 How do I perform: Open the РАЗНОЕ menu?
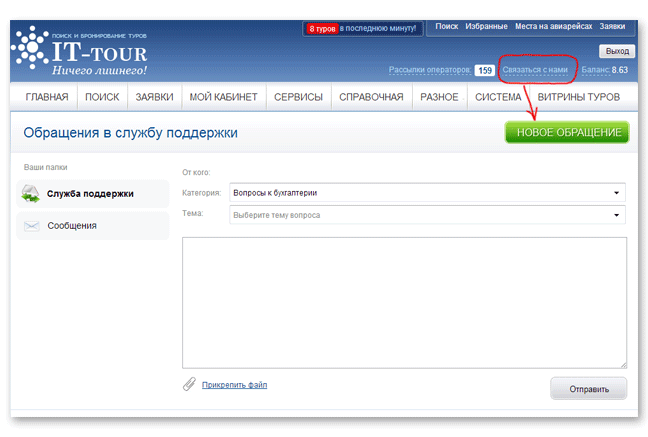coord(439,97)
